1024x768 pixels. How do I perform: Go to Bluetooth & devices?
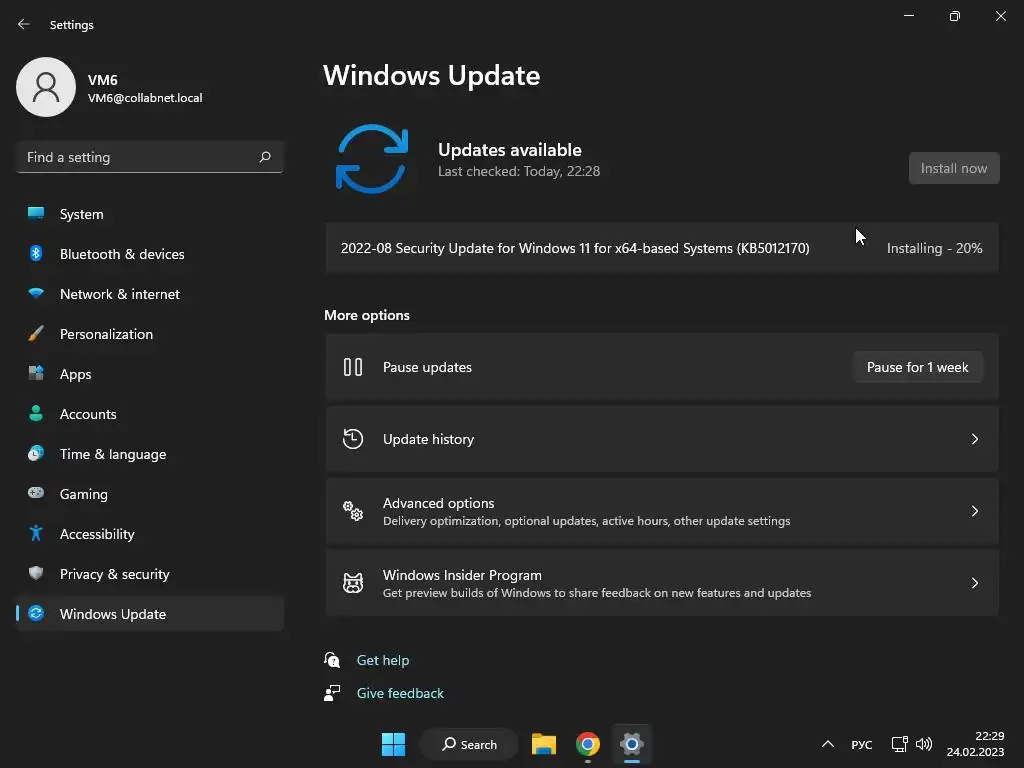[150, 254]
